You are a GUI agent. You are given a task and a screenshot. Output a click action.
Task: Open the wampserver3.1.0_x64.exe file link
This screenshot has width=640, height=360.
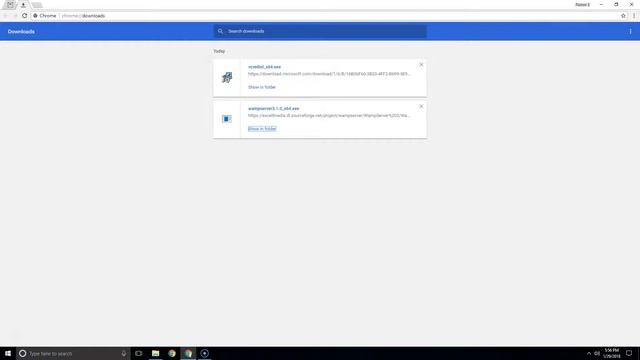(273, 109)
